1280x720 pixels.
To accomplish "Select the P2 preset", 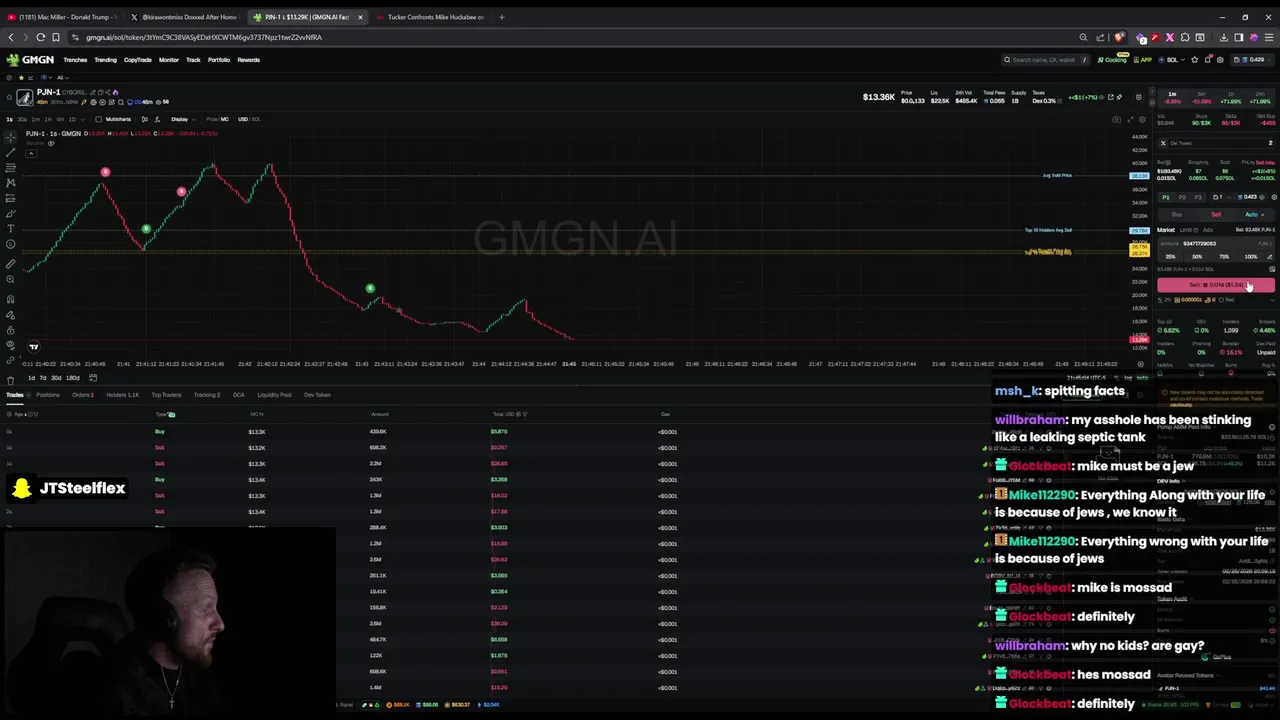I will pyautogui.click(x=1182, y=197).
